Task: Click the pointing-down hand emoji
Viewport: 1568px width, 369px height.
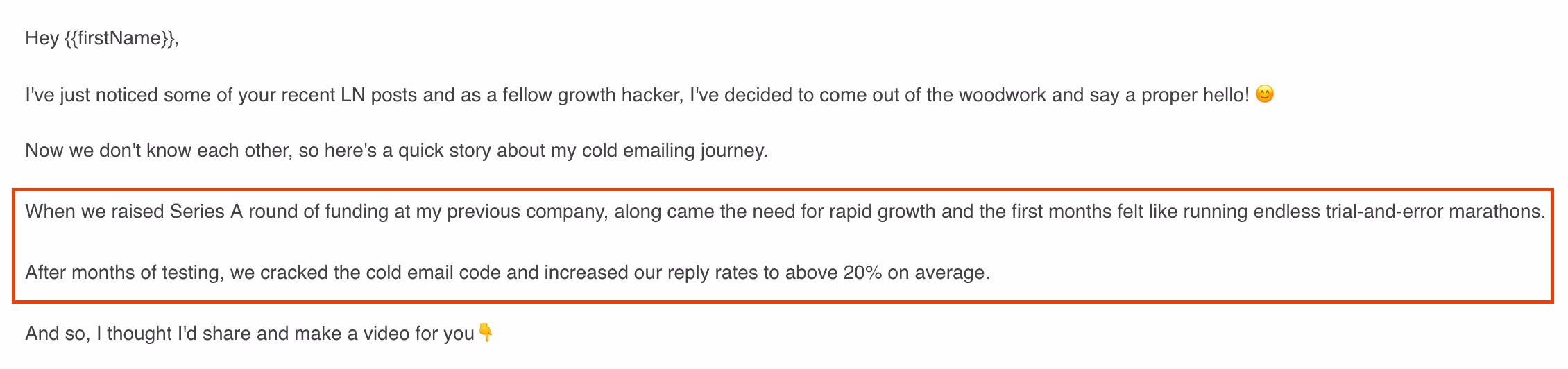Action: click(x=486, y=333)
